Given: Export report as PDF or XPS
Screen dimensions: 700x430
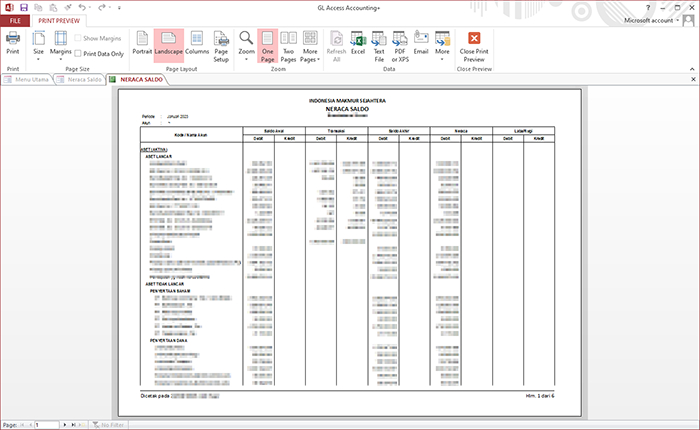Looking at the screenshot, I should [400, 46].
